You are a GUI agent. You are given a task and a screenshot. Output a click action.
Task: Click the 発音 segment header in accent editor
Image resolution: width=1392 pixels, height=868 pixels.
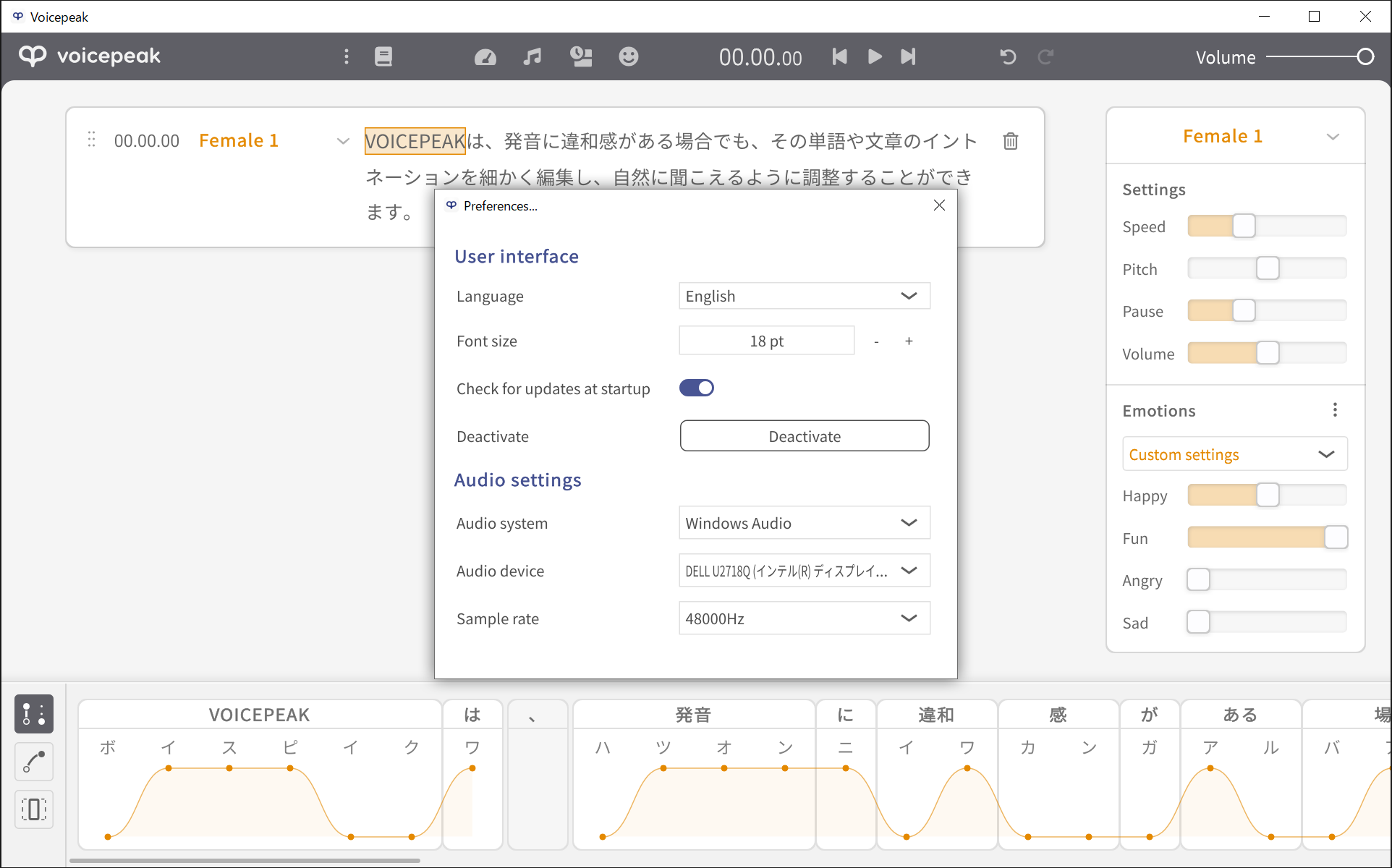(693, 715)
